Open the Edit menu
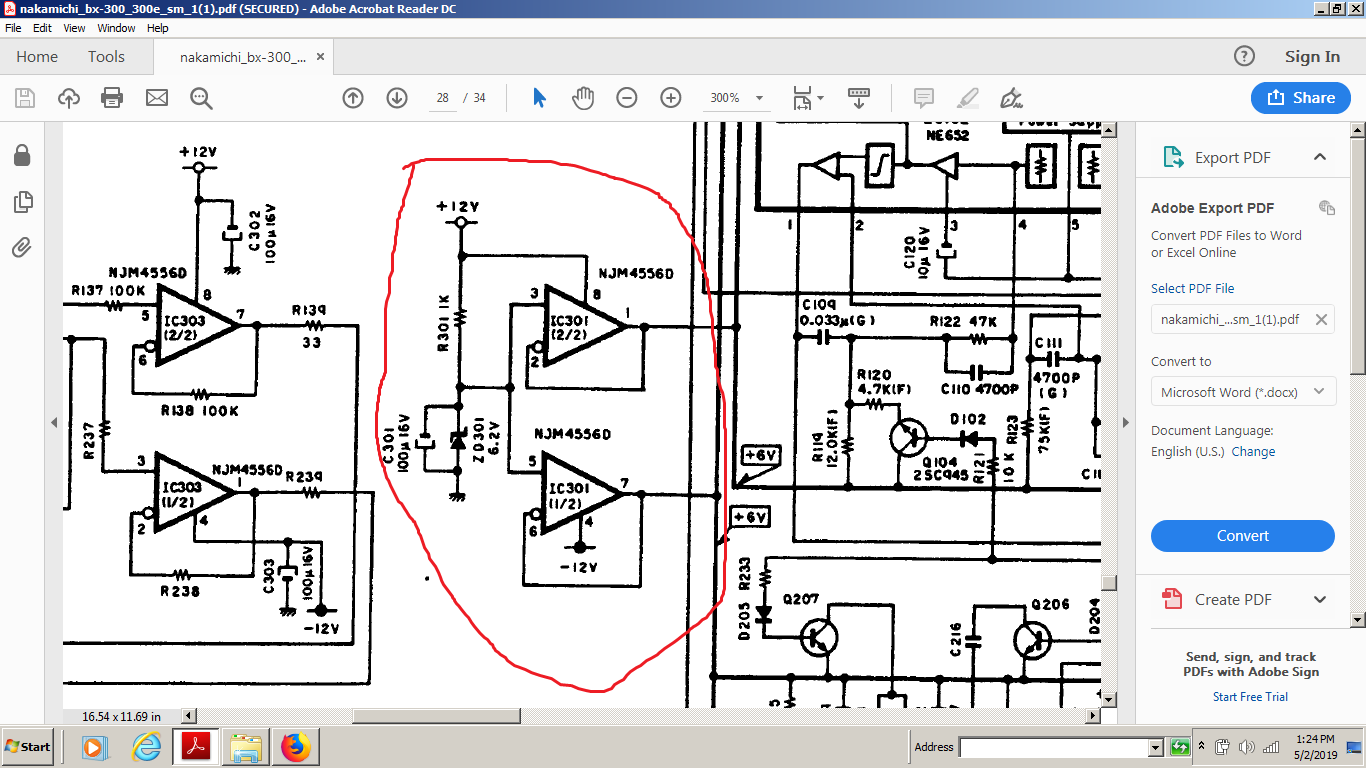 pyautogui.click(x=42, y=28)
